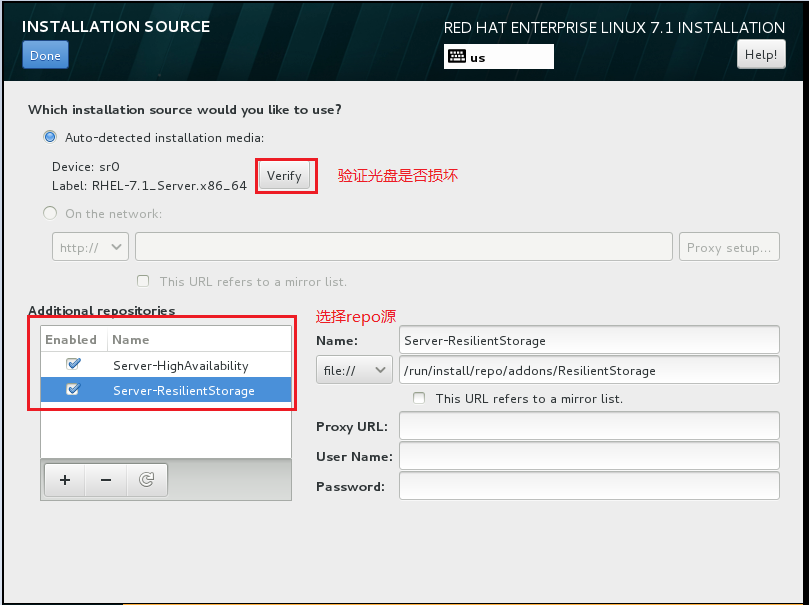
Task: Click the remove repository minus icon
Action: click(x=106, y=480)
